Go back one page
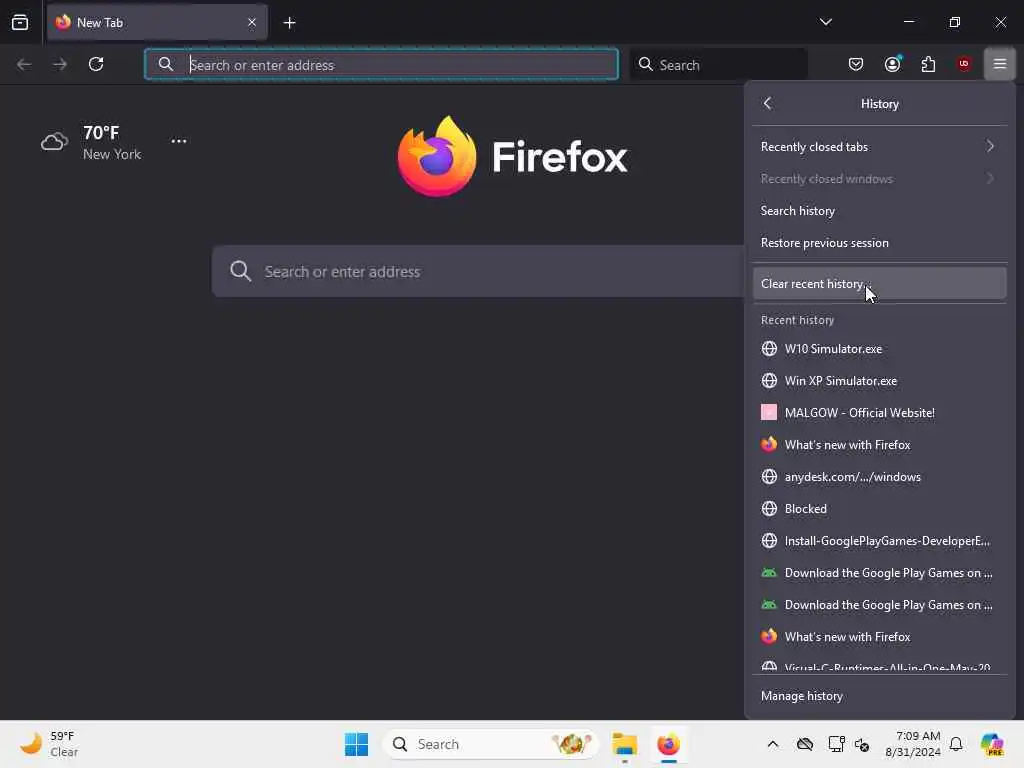Viewport: 1024px width, 768px height. (x=24, y=64)
